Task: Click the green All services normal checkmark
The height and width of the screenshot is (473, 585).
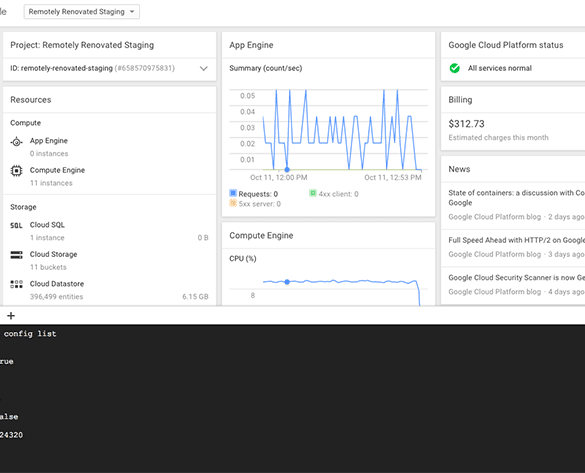Action: coord(454,68)
